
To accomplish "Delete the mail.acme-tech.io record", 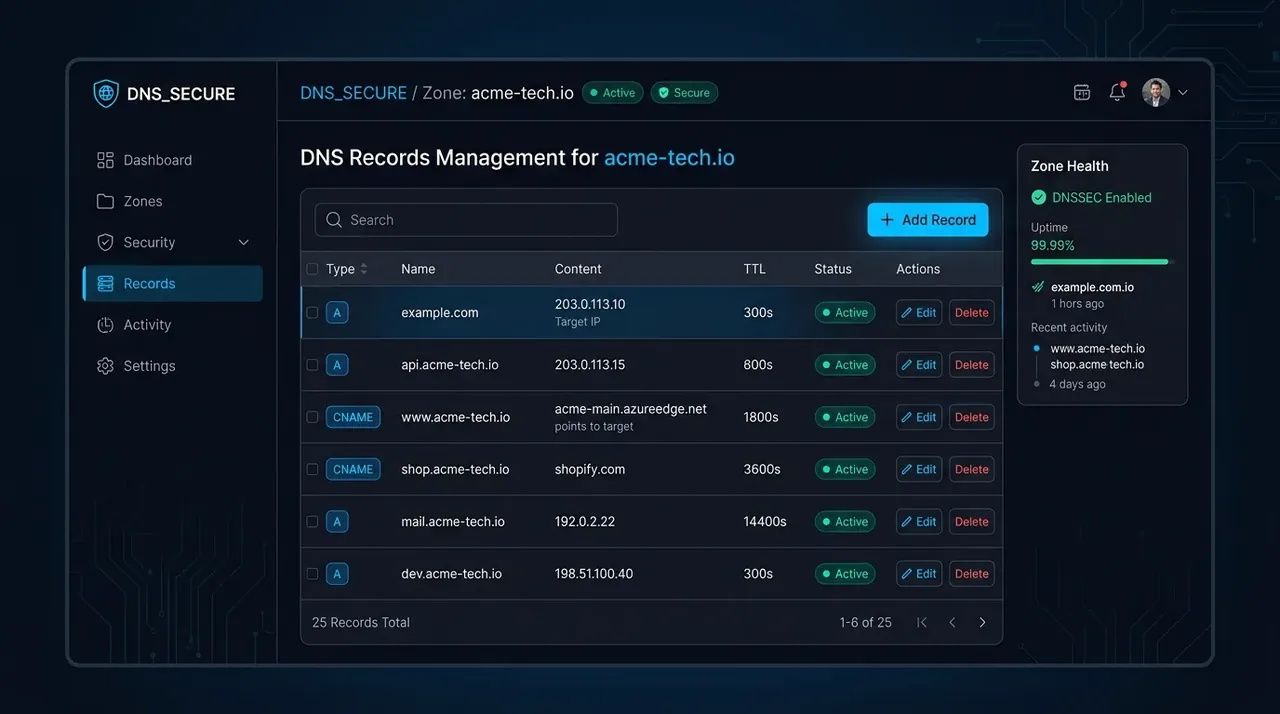I will (971, 522).
